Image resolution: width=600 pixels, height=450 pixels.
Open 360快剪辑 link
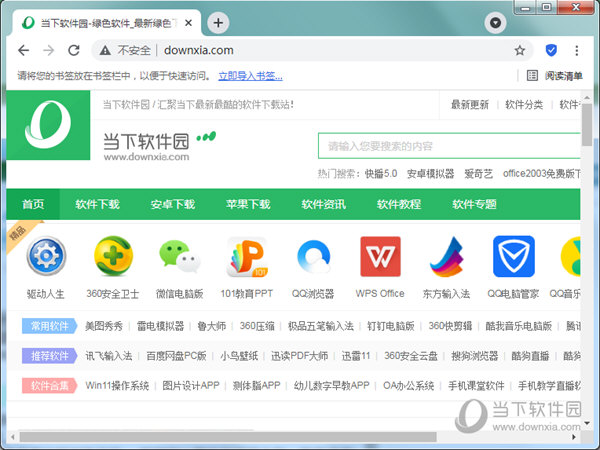point(450,326)
